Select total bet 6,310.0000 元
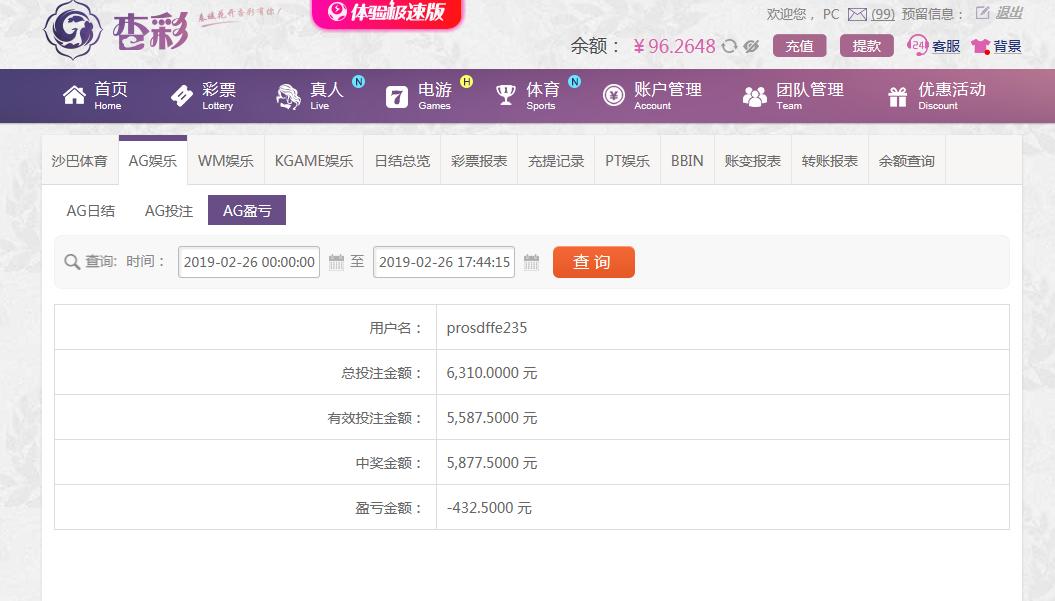1055x601 pixels. [492, 373]
